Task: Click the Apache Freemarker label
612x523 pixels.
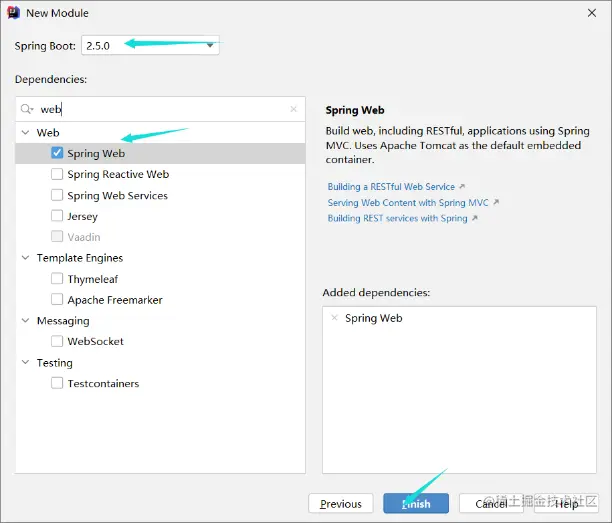Action: tap(115, 300)
